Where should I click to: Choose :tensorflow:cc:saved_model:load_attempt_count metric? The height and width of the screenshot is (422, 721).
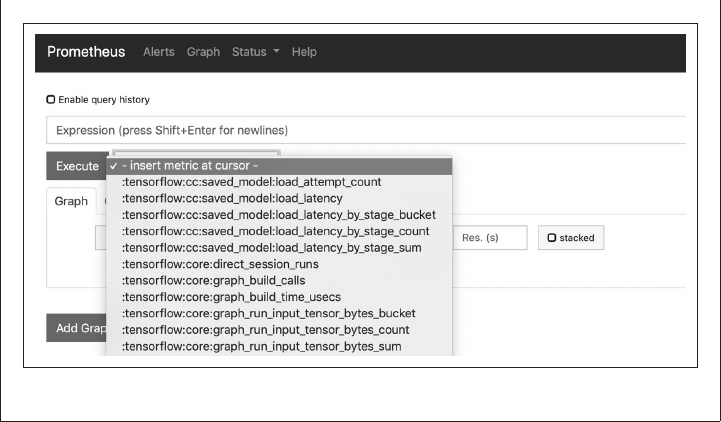point(279,182)
